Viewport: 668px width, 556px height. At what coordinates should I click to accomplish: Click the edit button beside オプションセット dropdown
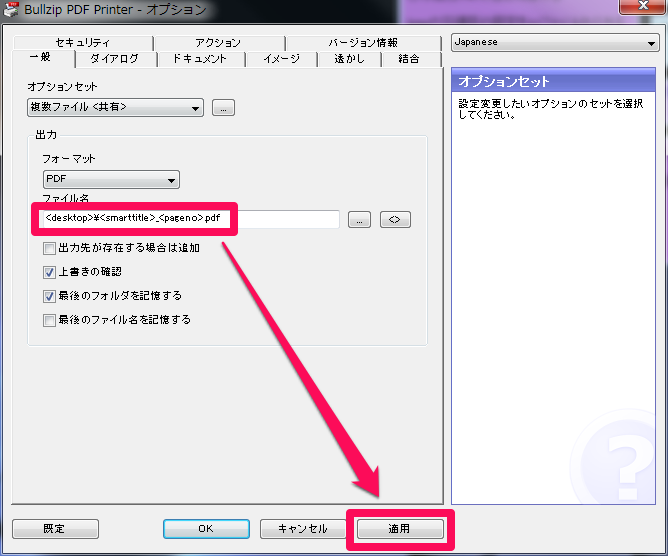coord(223,108)
